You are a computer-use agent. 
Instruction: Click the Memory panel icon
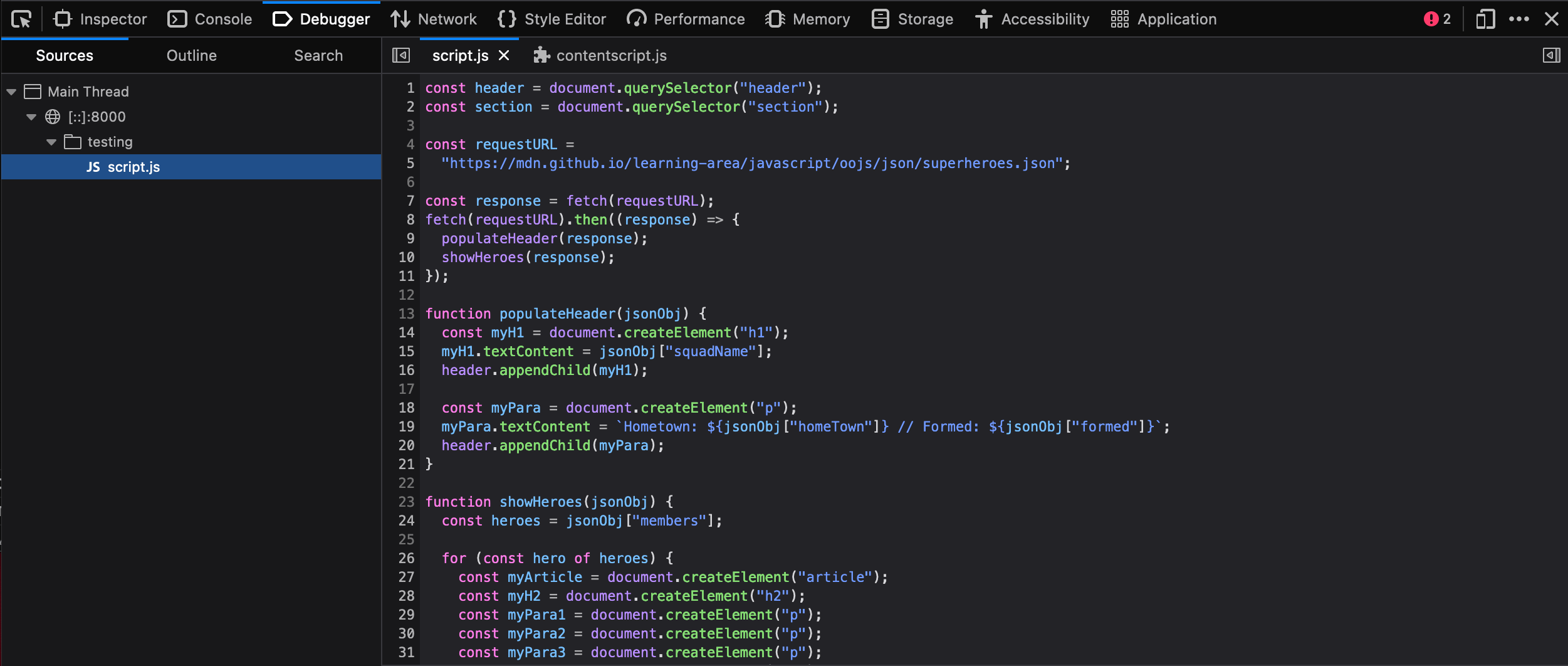[x=775, y=19]
